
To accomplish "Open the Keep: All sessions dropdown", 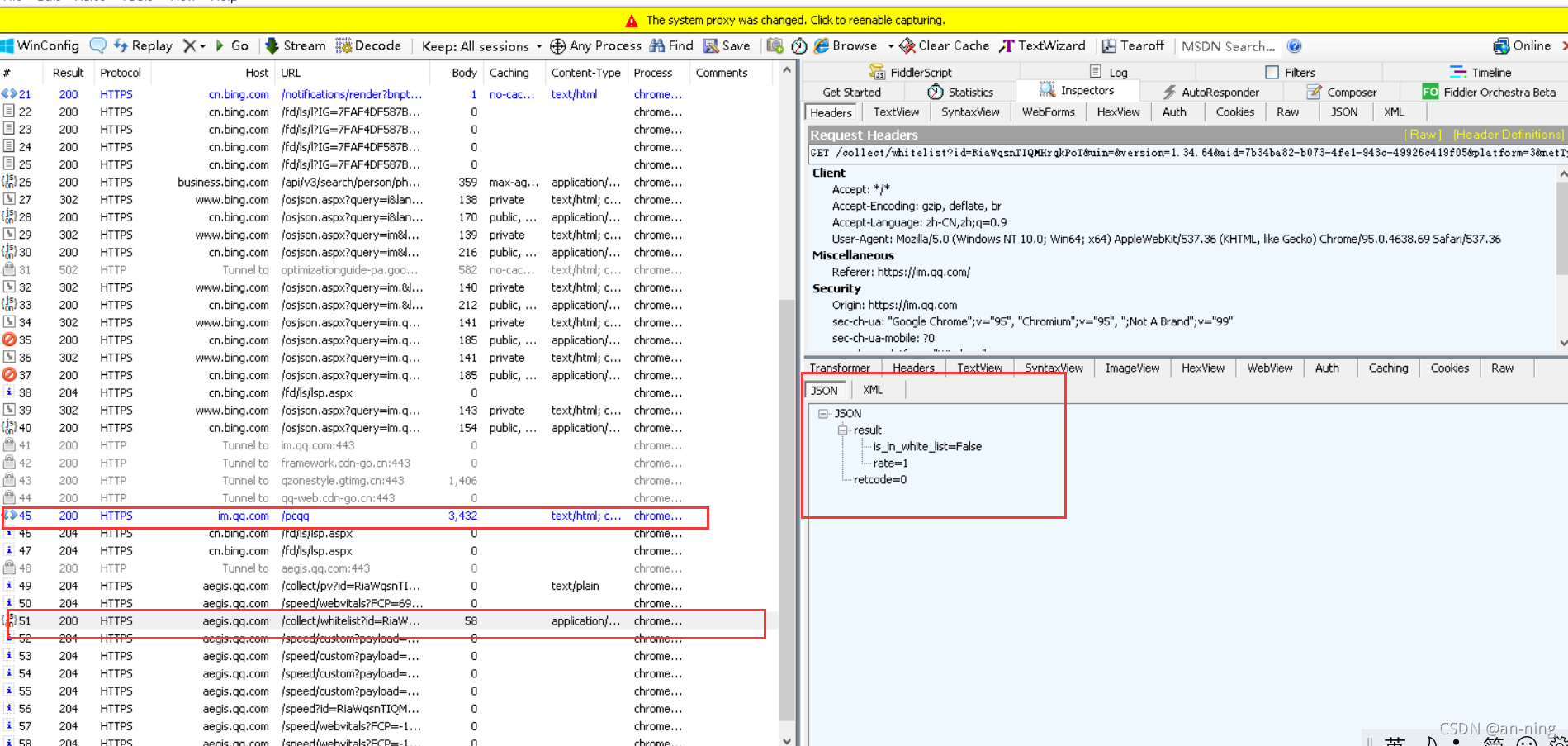I will coord(481,46).
